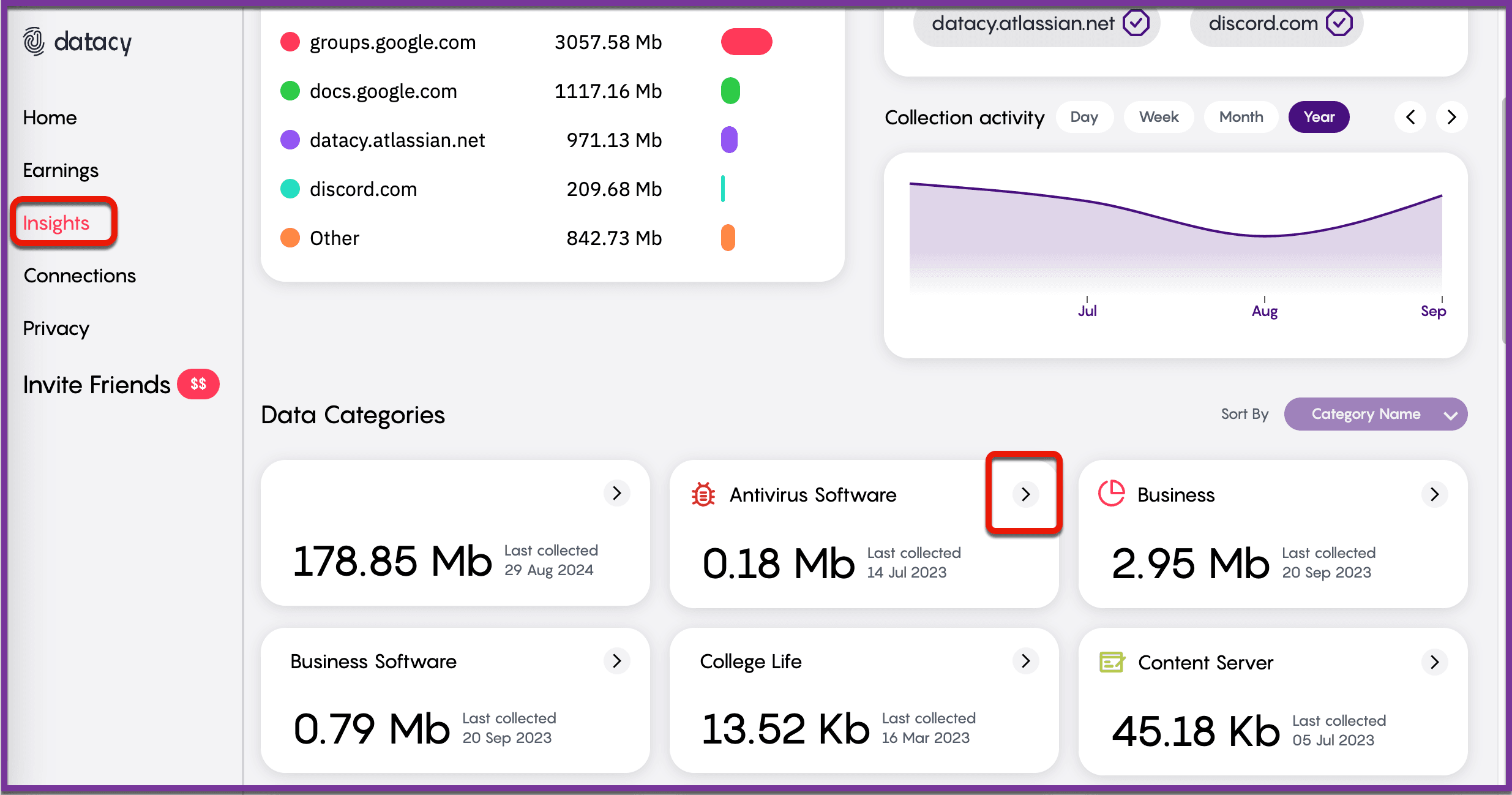
Task: Click the teal discord.com color dot
Action: (290, 189)
